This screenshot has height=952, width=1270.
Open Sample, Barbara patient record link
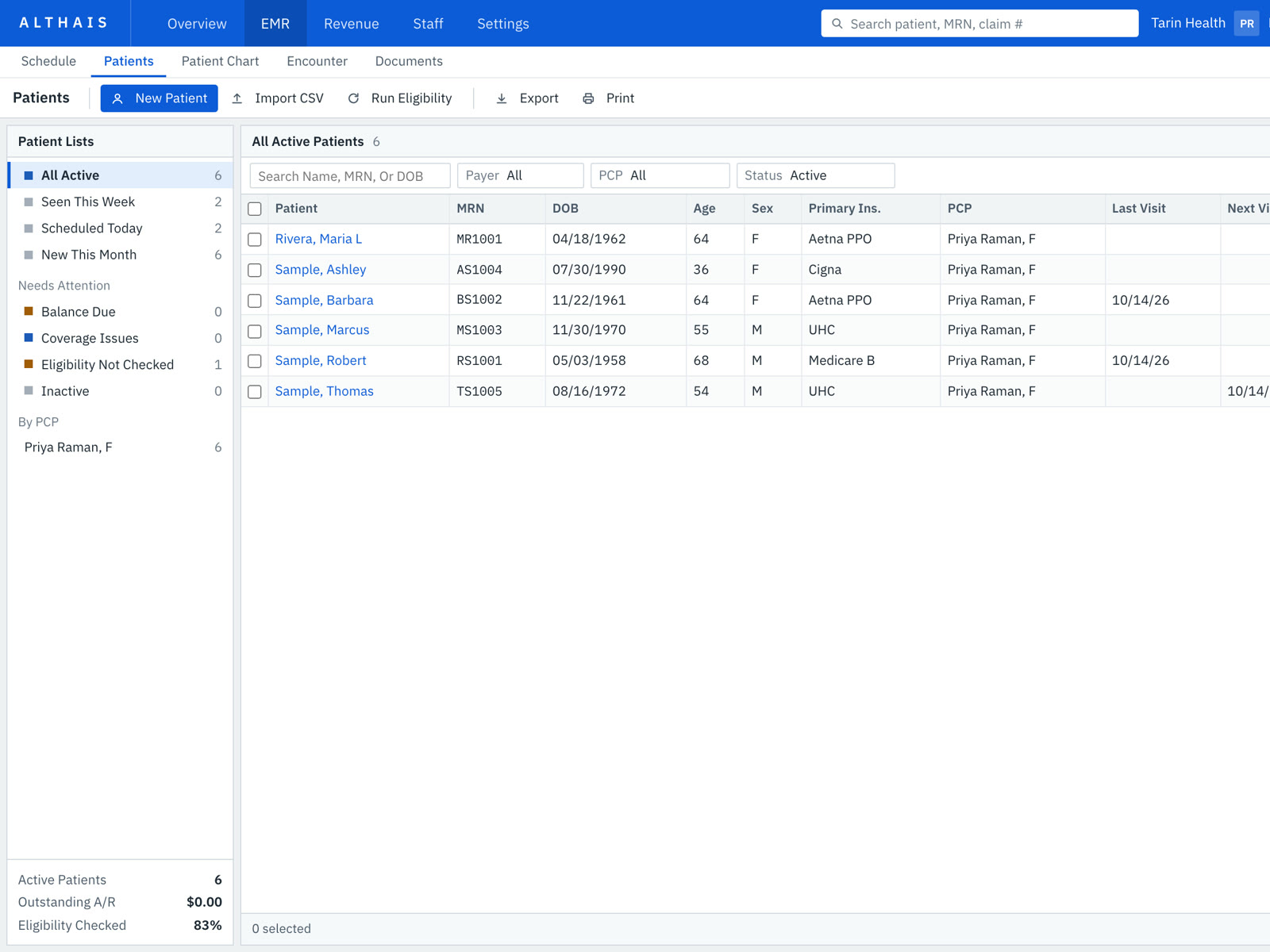pyautogui.click(x=324, y=300)
